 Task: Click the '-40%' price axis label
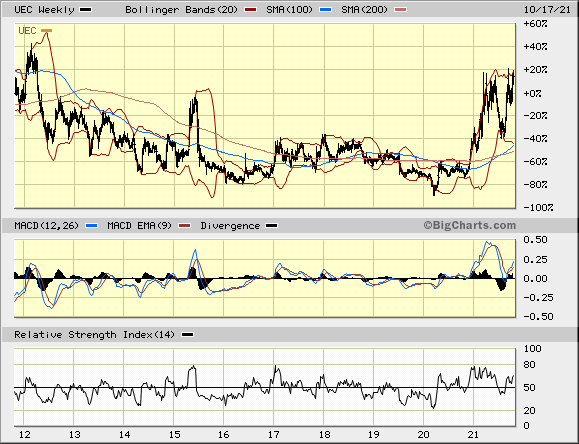click(535, 139)
